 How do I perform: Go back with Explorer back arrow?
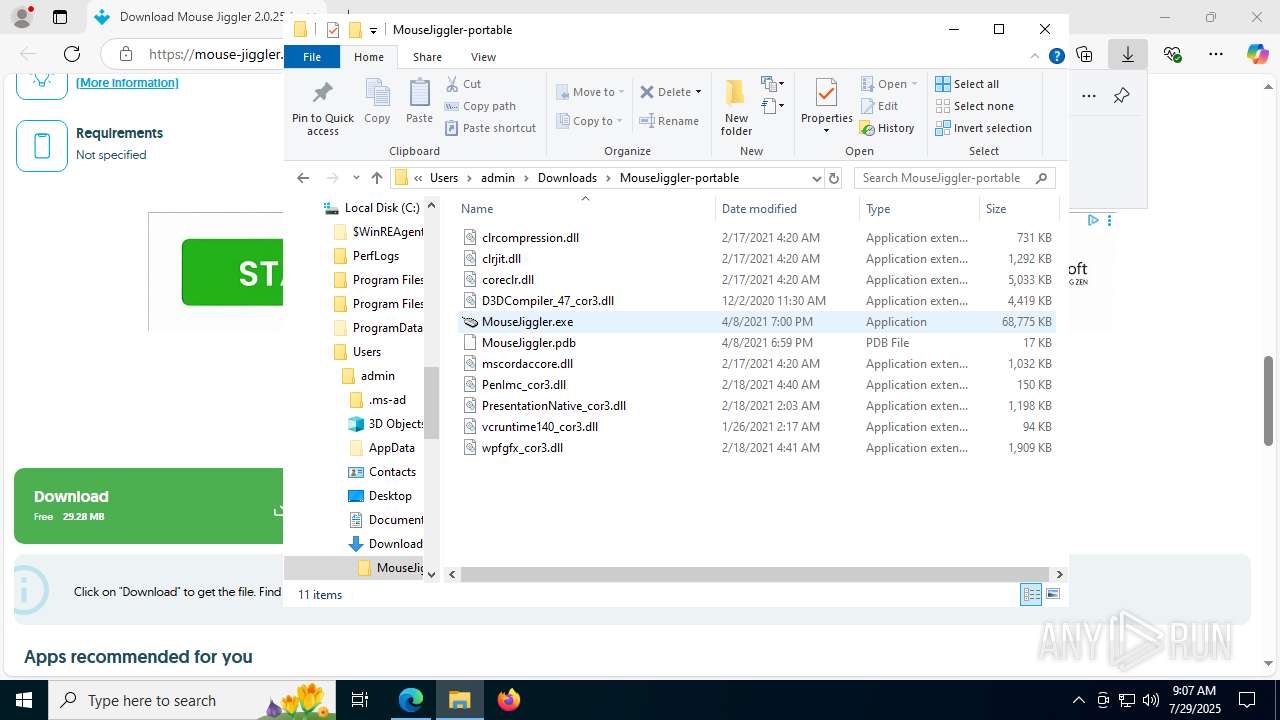pyautogui.click(x=303, y=178)
